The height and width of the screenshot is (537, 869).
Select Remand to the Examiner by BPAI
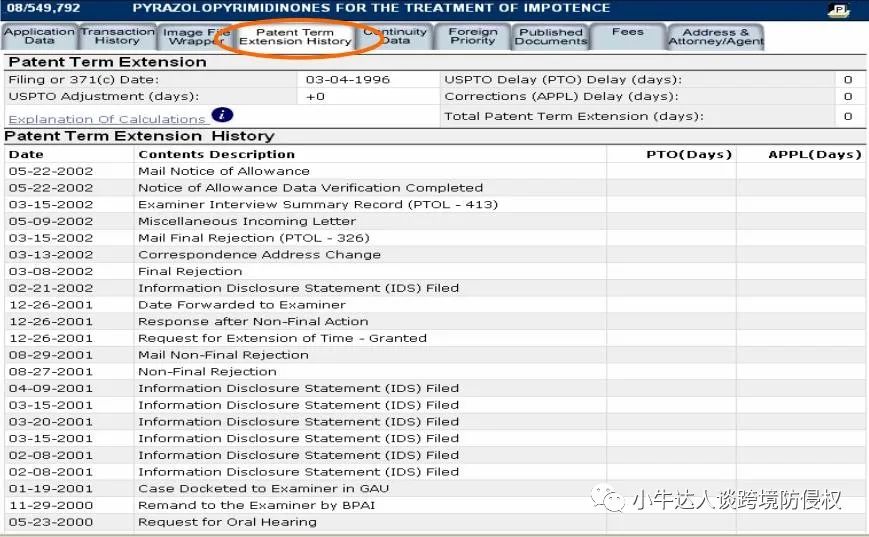click(x=434, y=505)
